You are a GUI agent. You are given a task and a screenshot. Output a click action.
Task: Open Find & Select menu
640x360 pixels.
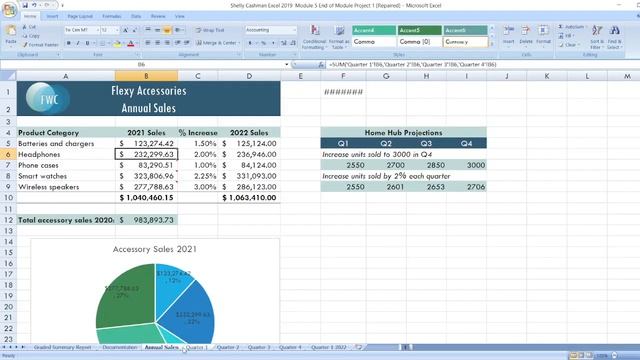coord(614,37)
